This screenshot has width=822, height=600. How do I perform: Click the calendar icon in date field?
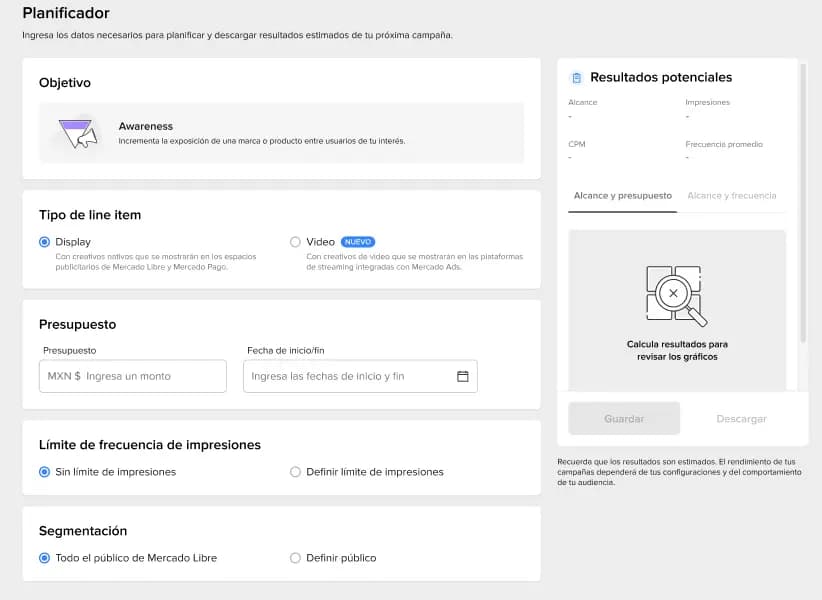point(462,376)
